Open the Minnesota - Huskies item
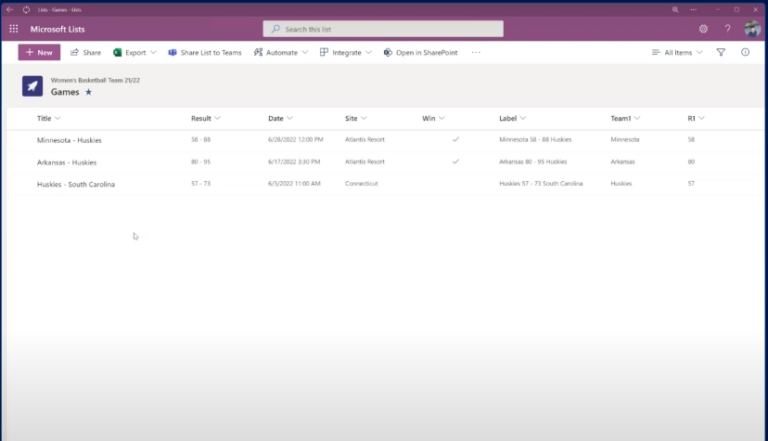Image resolution: width=768 pixels, height=441 pixels. point(70,140)
